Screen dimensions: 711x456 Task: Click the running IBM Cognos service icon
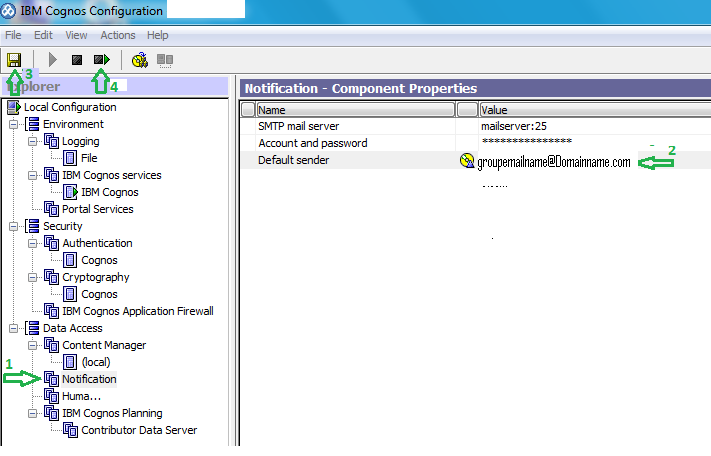(x=71, y=192)
